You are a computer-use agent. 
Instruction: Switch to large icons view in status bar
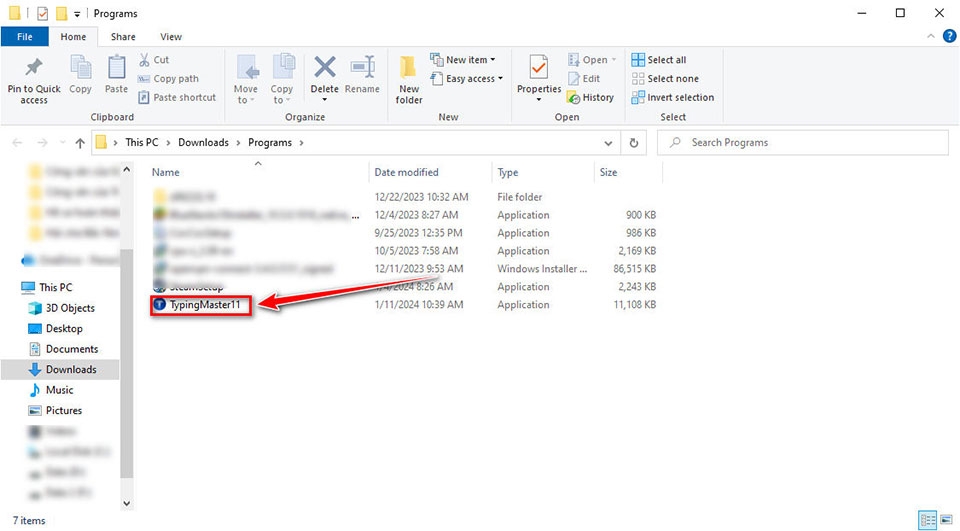(947, 521)
